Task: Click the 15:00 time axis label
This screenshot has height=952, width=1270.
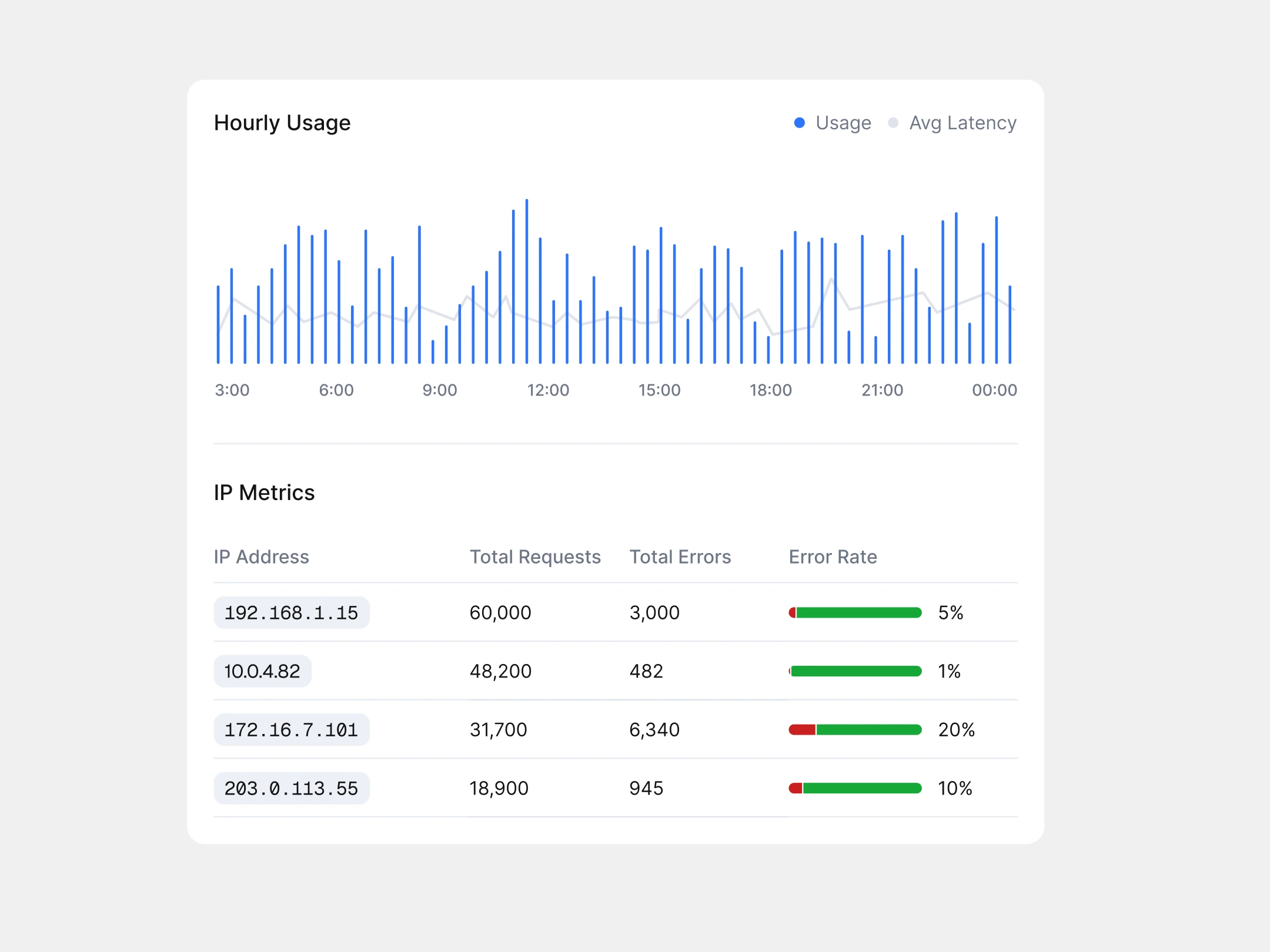Action: pyautogui.click(x=660, y=390)
